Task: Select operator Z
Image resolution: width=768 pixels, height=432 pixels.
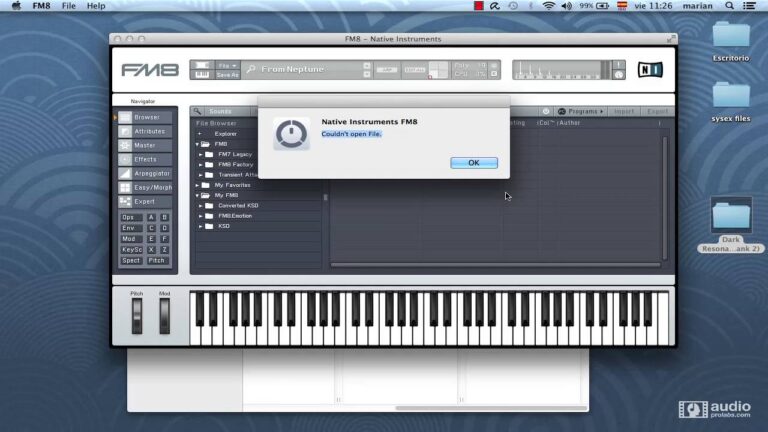Action: pyautogui.click(x=165, y=249)
